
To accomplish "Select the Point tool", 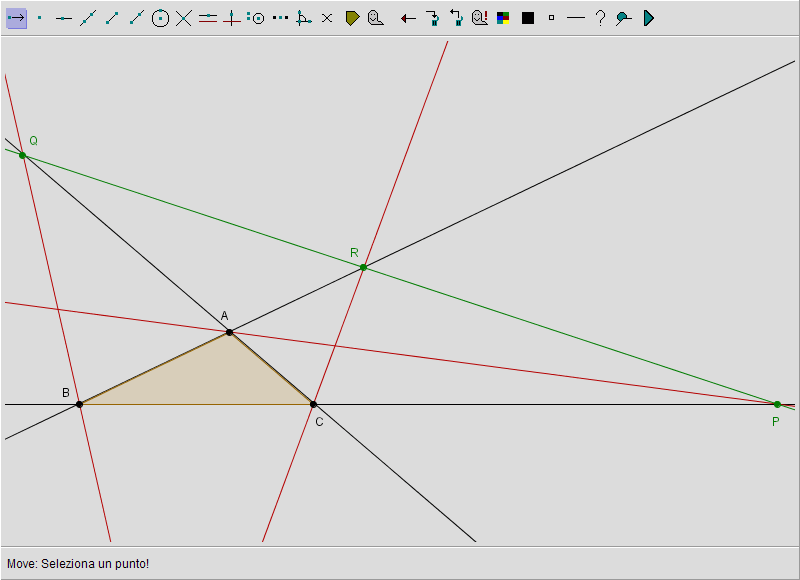I will click(x=40, y=18).
